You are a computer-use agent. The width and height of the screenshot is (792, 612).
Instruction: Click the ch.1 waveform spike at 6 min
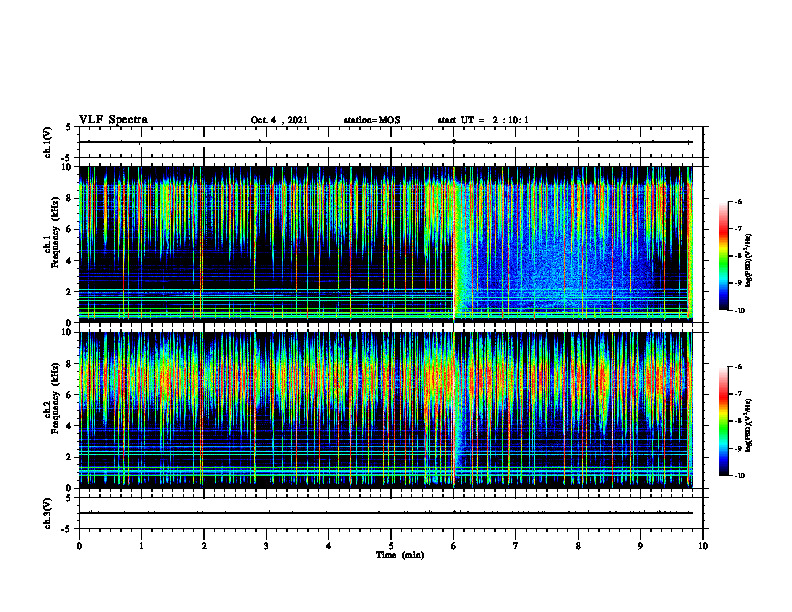click(454, 141)
